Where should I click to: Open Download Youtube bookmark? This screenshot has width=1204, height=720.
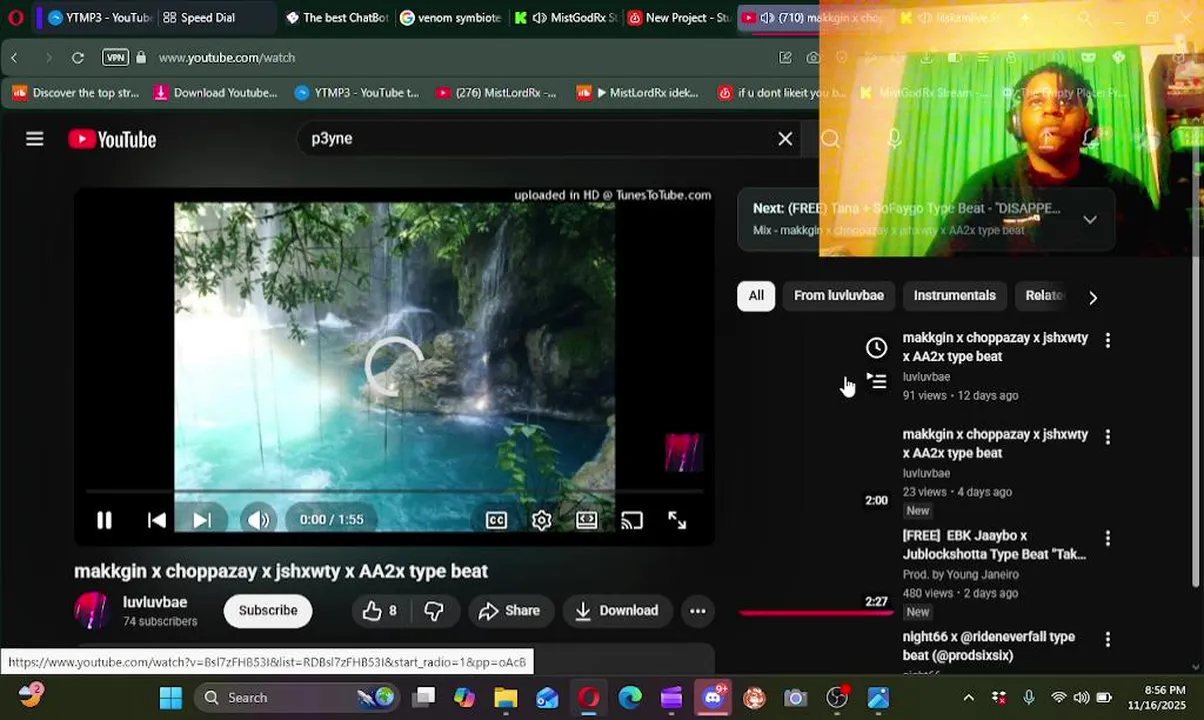pos(215,93)
